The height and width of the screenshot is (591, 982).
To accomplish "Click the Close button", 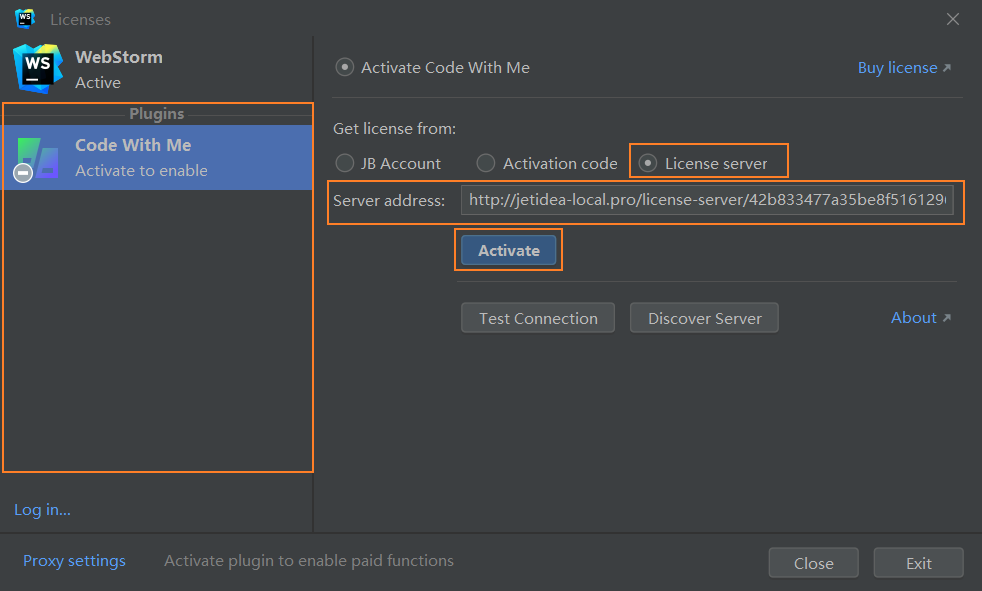I will pyautogui.click(x=814, y=563).
